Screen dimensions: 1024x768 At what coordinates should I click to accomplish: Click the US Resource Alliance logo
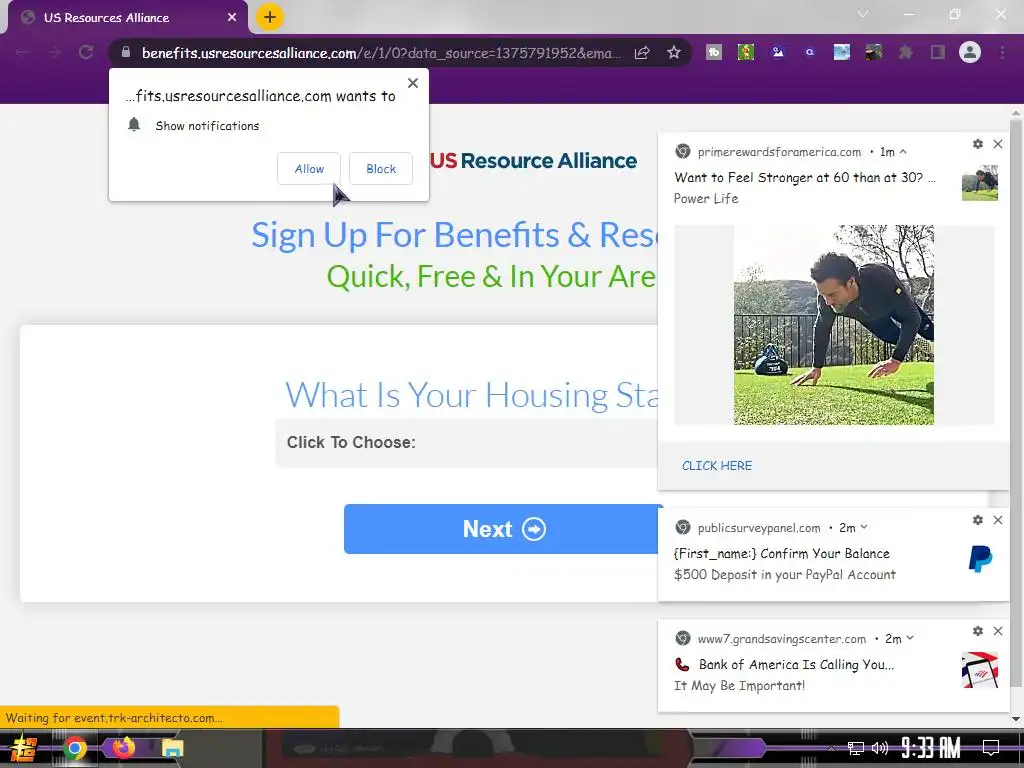pos(533,161)
